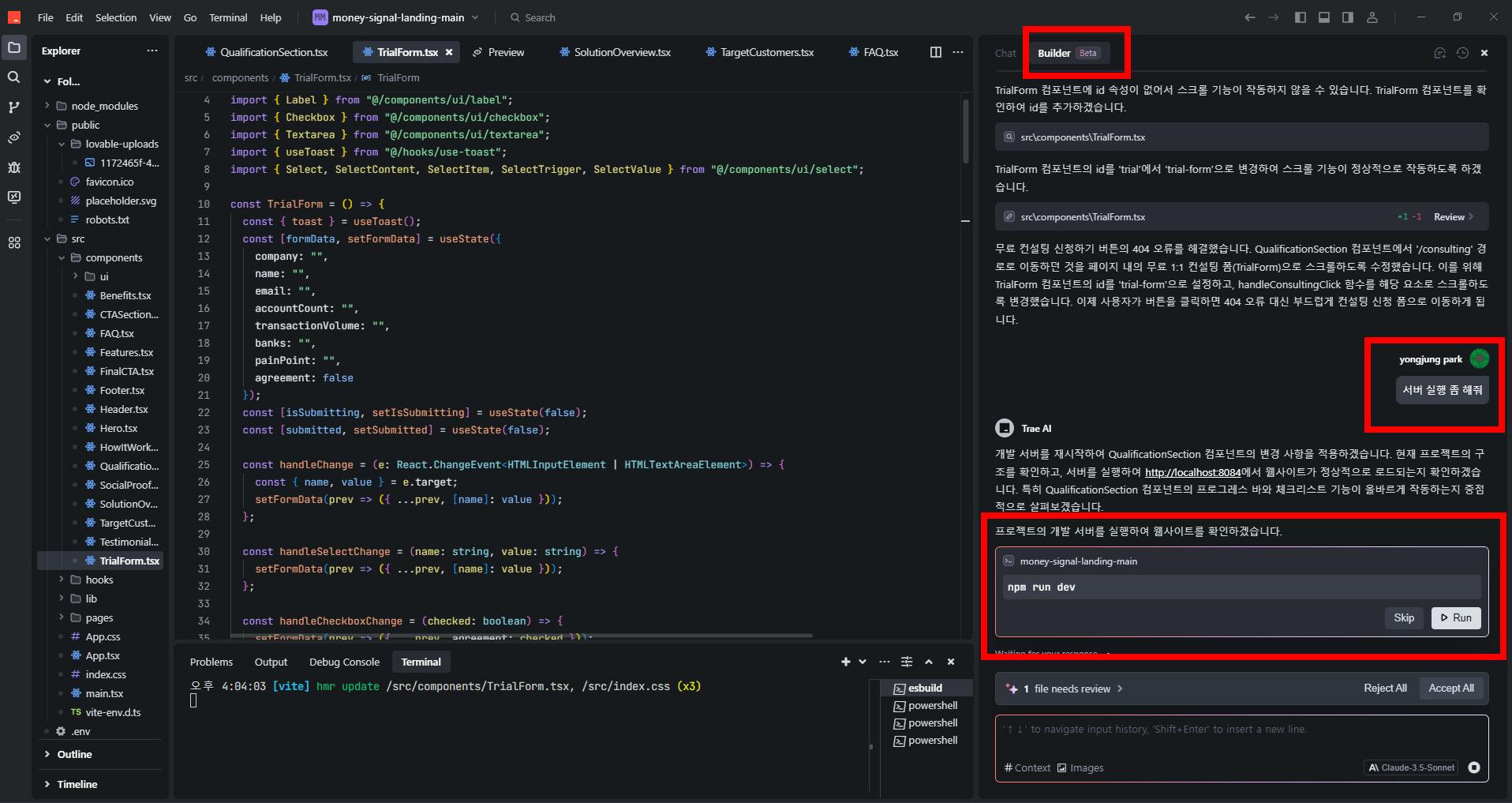Open the File menu
Viewport: 1512px width, 803px height.
(45, 17)
